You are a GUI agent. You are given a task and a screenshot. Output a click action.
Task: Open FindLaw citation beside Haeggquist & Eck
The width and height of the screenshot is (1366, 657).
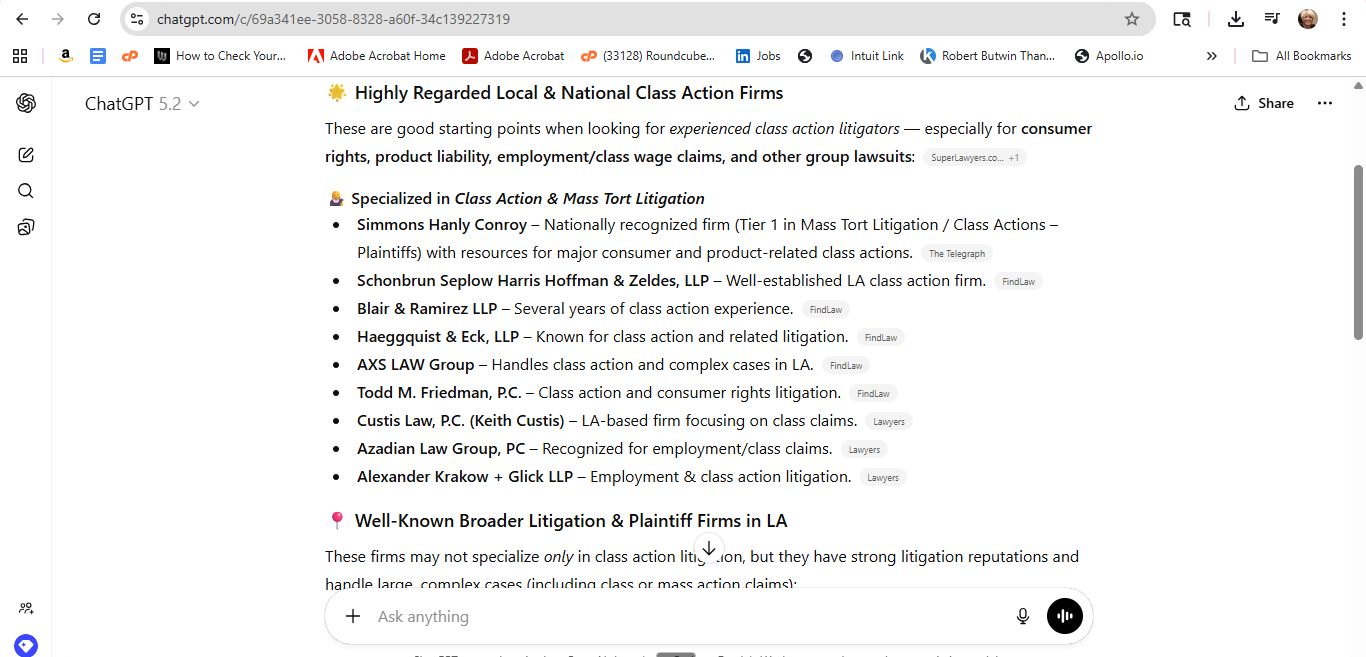click(x=881, y=338)
